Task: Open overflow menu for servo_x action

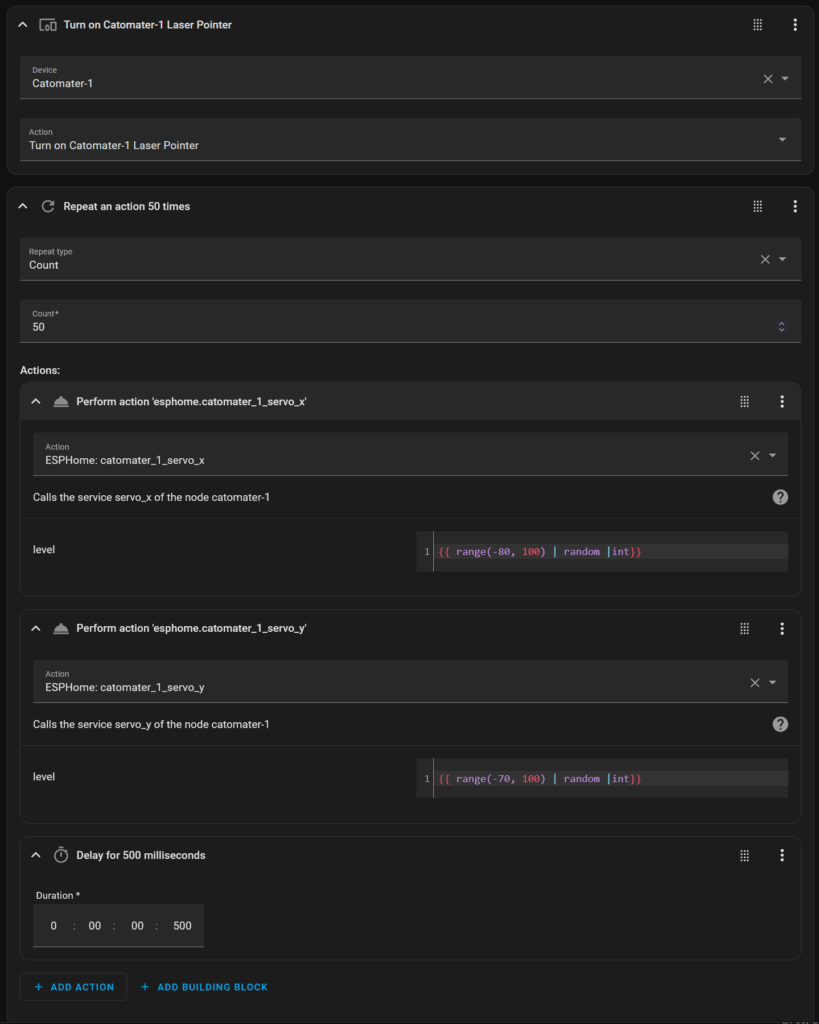Action: coord(782,402)
